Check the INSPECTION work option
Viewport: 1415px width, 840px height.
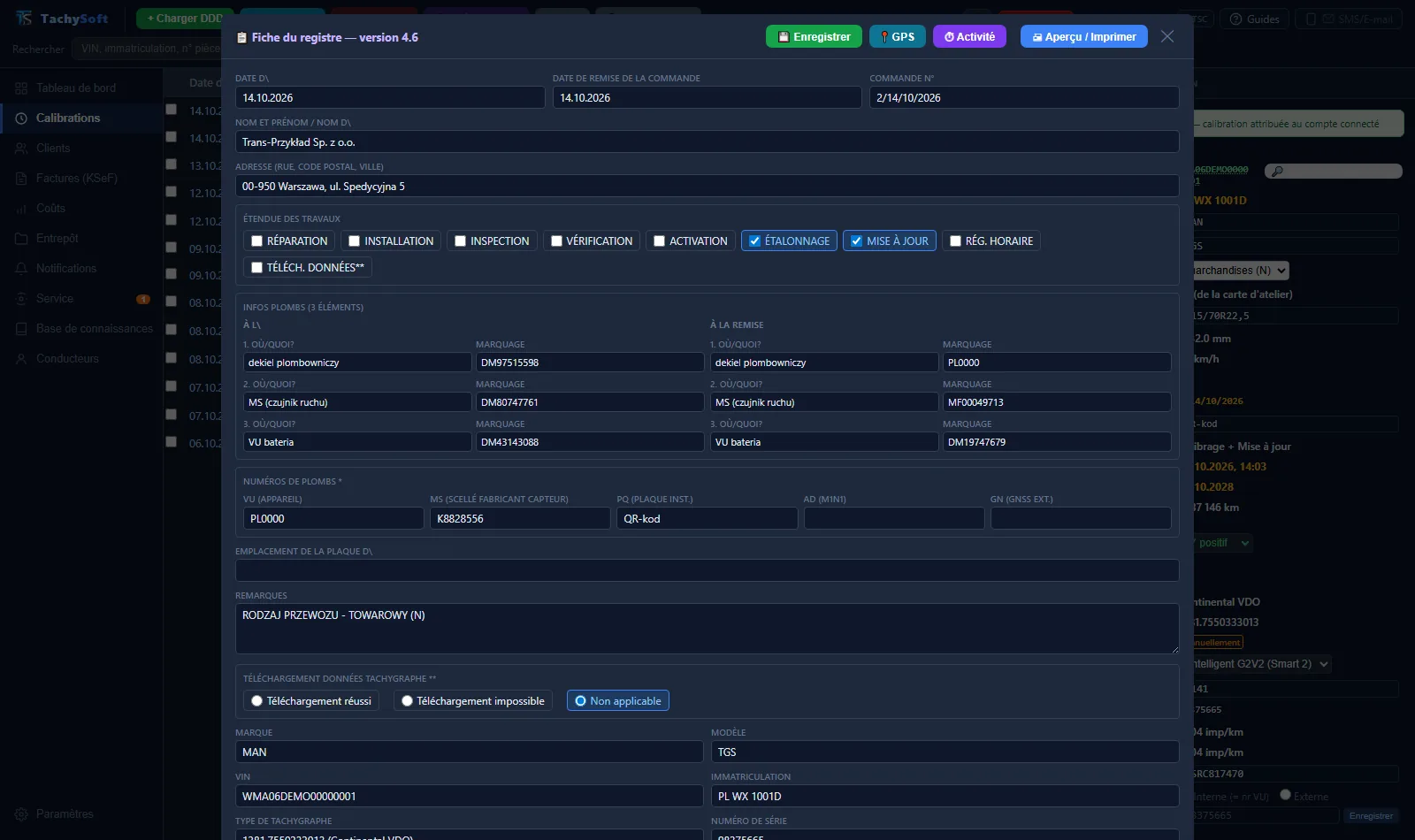point(460,241)
